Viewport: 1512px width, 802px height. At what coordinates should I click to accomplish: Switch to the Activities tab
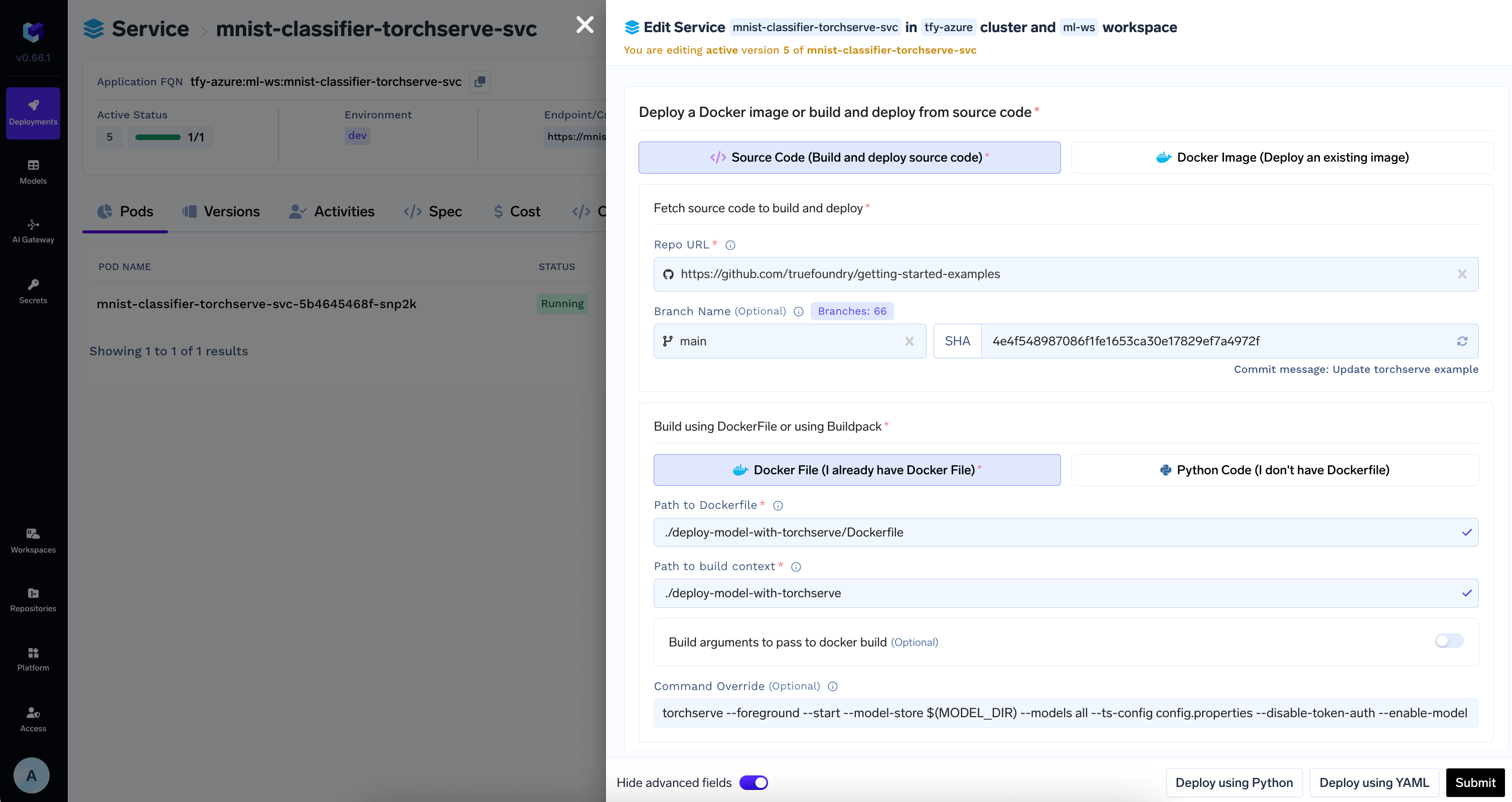click(332, 211)
